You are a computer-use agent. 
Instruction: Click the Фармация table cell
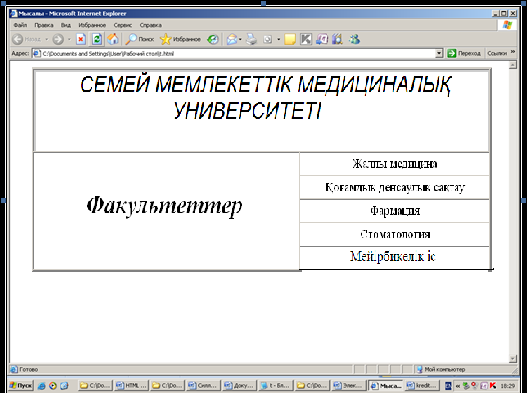tap(394, 211)
